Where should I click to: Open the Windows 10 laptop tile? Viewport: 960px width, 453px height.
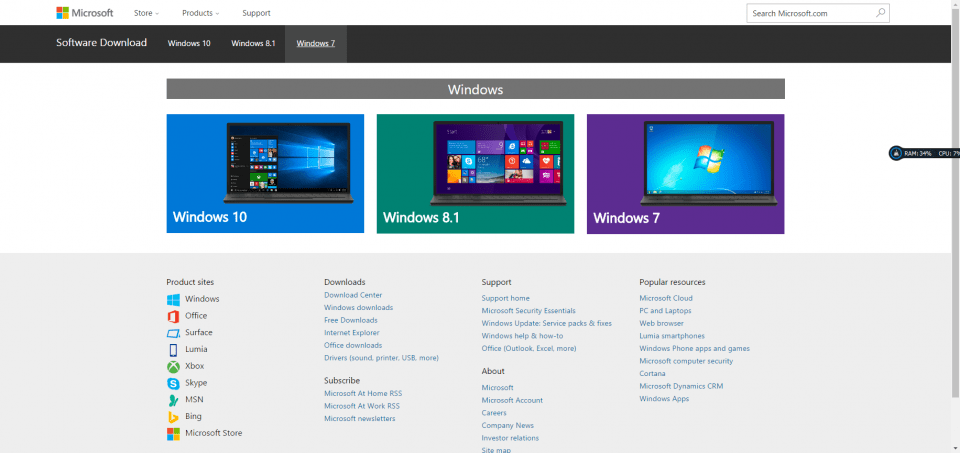pos(265,173)
